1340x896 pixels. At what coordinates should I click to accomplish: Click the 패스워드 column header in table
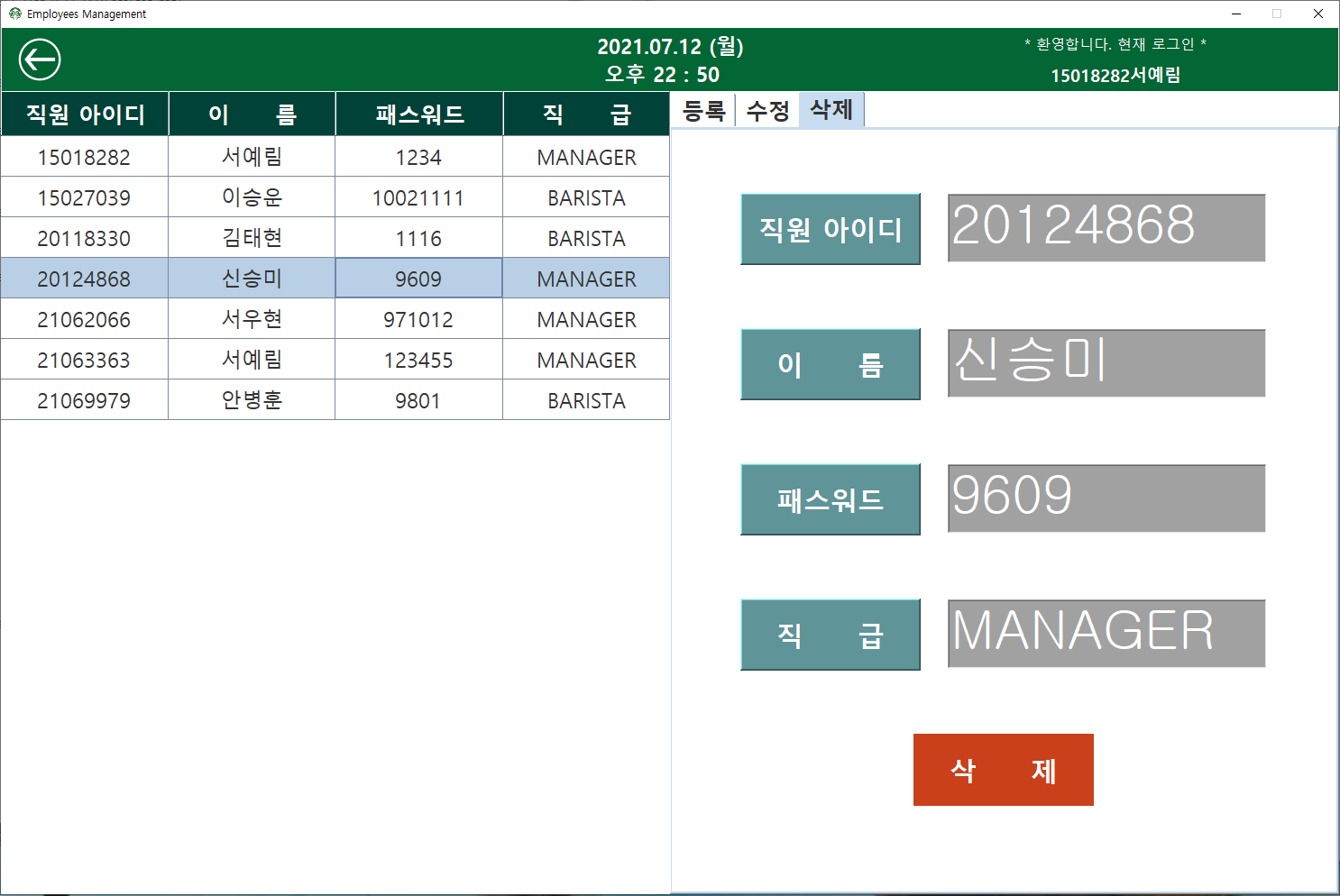click(419, 114)
